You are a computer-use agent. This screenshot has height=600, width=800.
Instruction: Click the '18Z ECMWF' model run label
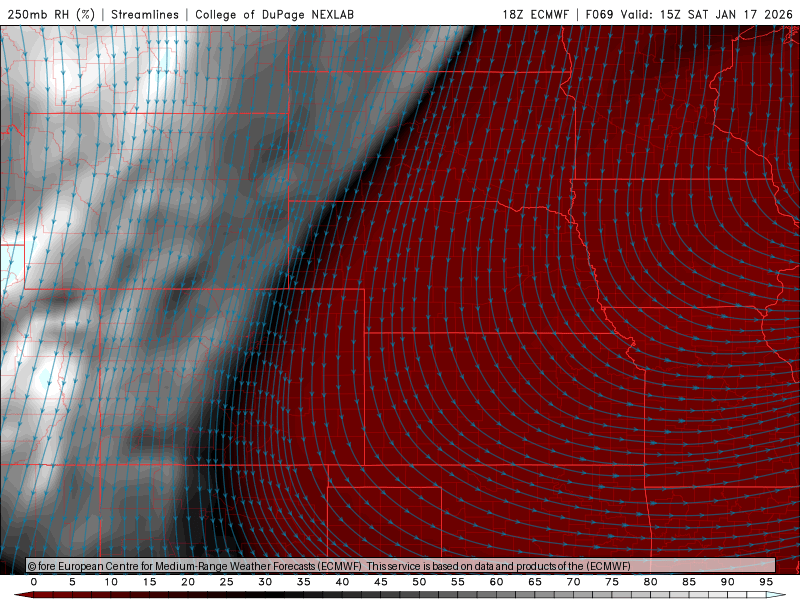coord(535,14)
